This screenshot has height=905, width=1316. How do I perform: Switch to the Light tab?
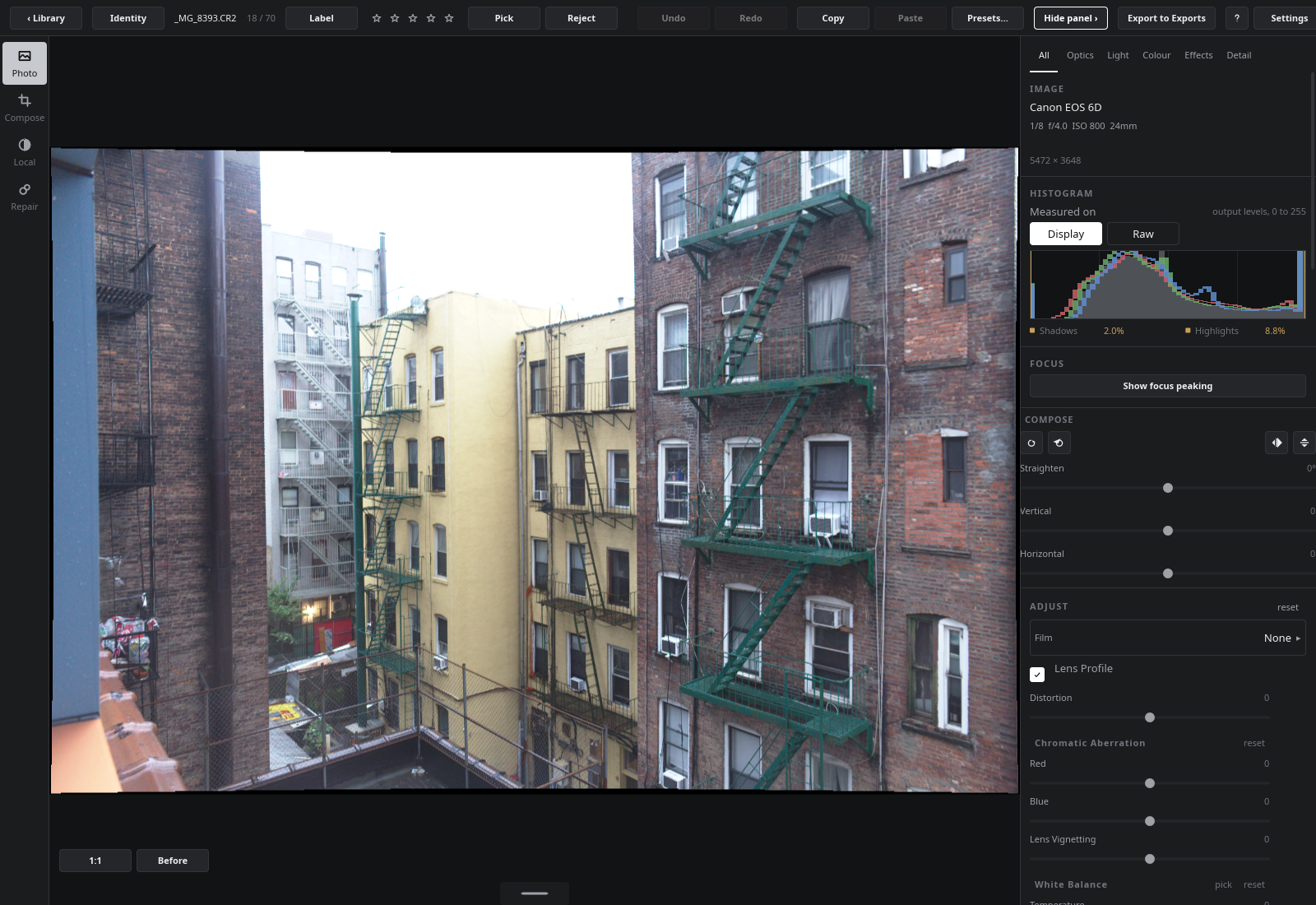tap(1118, 55)
